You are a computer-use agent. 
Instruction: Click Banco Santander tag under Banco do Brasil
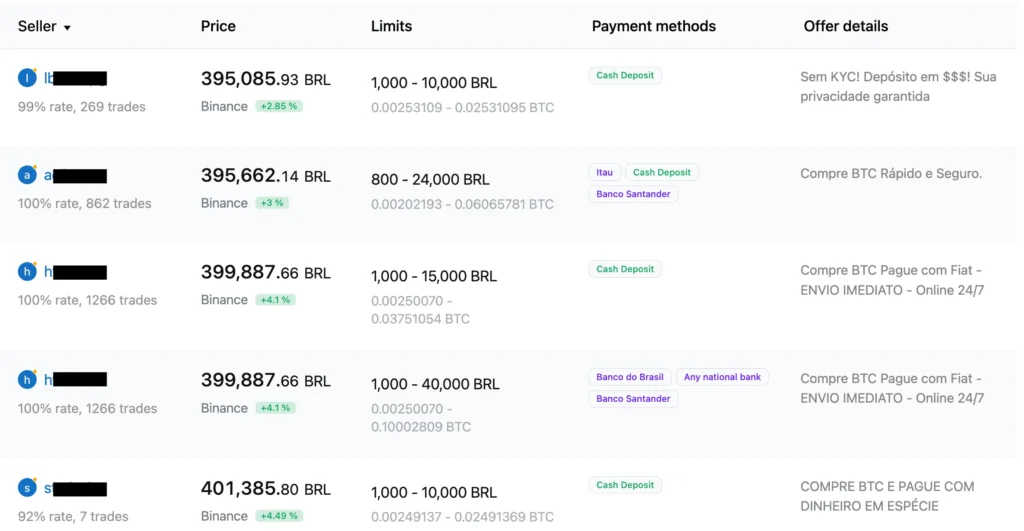pyautogui.click(x=633, y=398)
